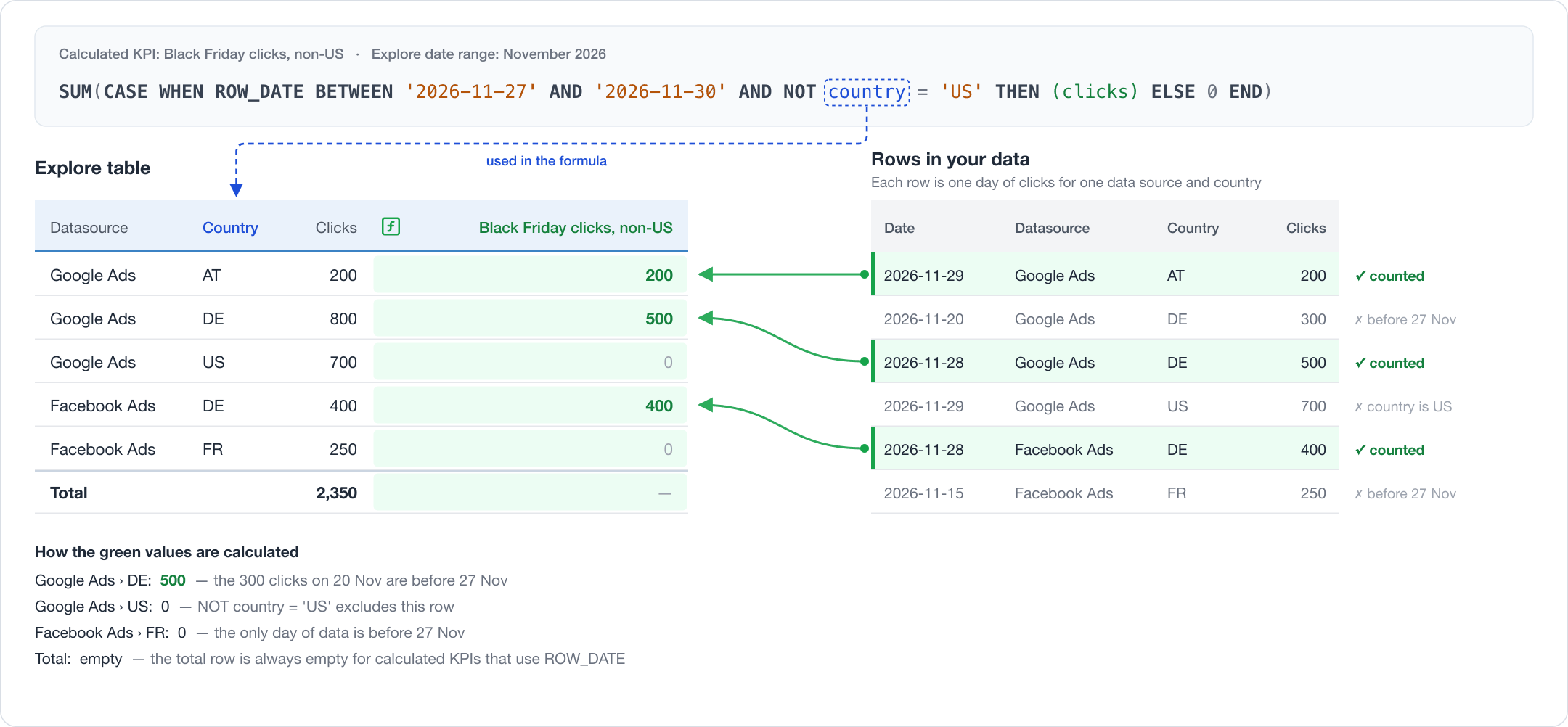Click the 'Rows in your data' heading

point(950,160)
